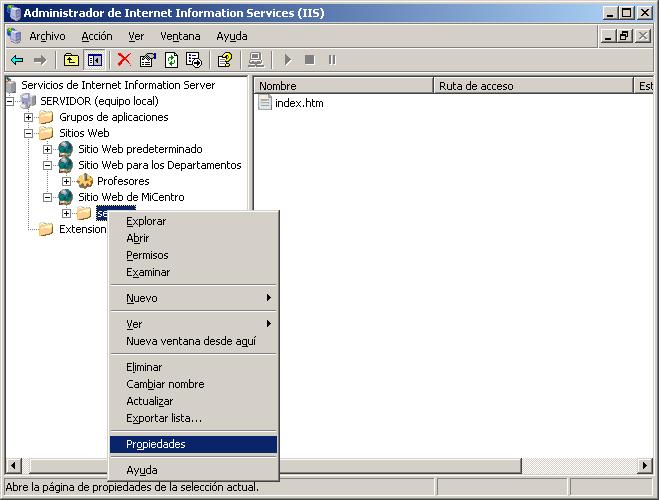Click the export list toolbar icon
The image size is (659, 500).
(x=194, y=60)
